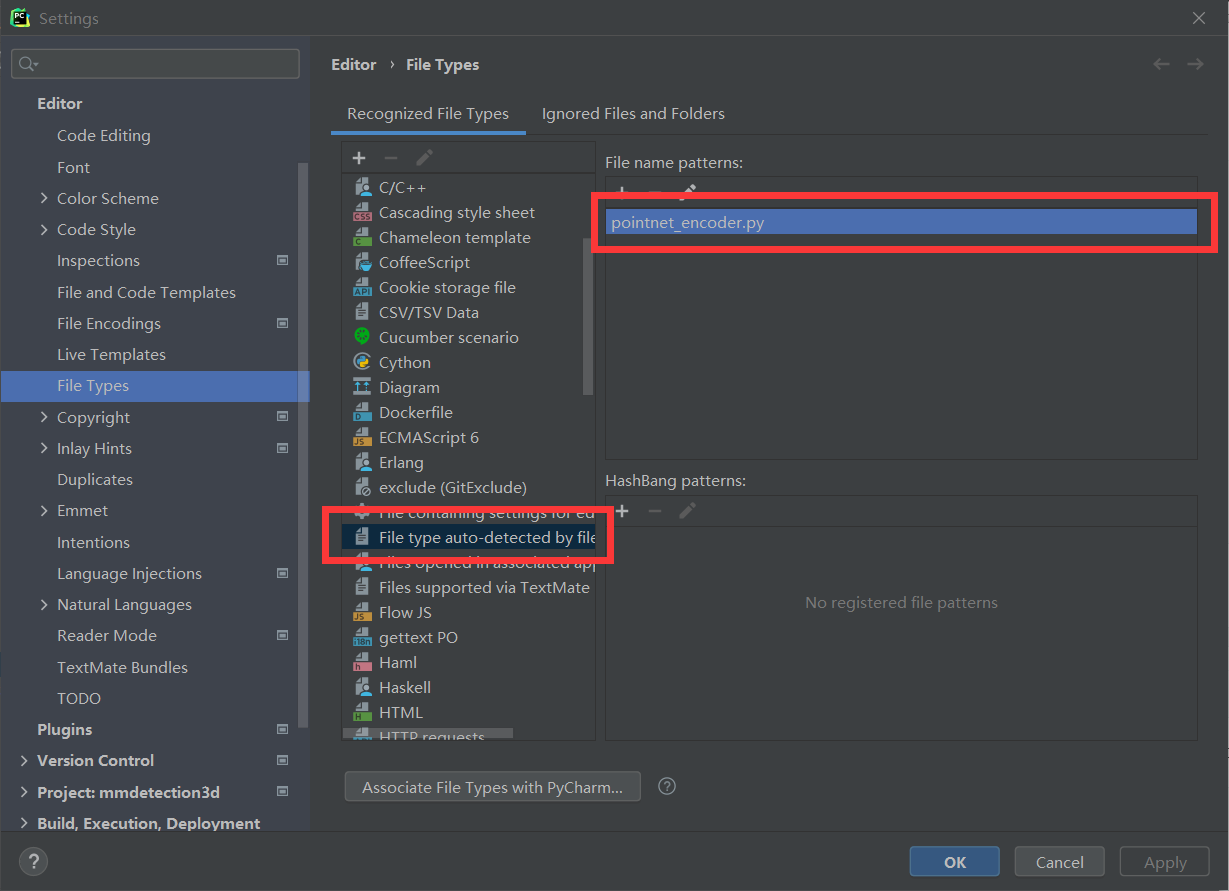Select the Cucumber scenario green icon
Viewport: 1229px width, 891px height.
pos(362,337)
